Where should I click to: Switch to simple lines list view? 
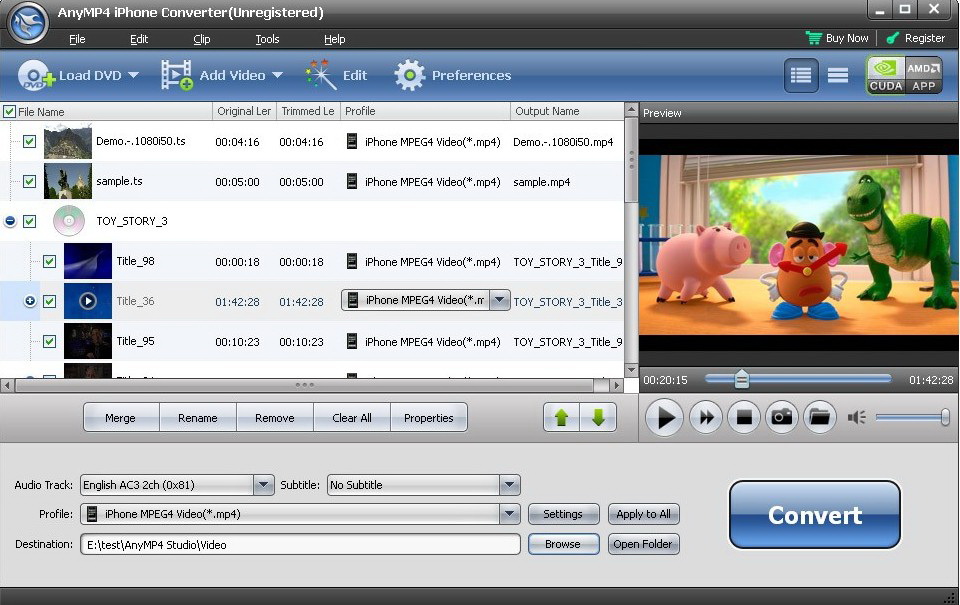[x=838, y=75]
